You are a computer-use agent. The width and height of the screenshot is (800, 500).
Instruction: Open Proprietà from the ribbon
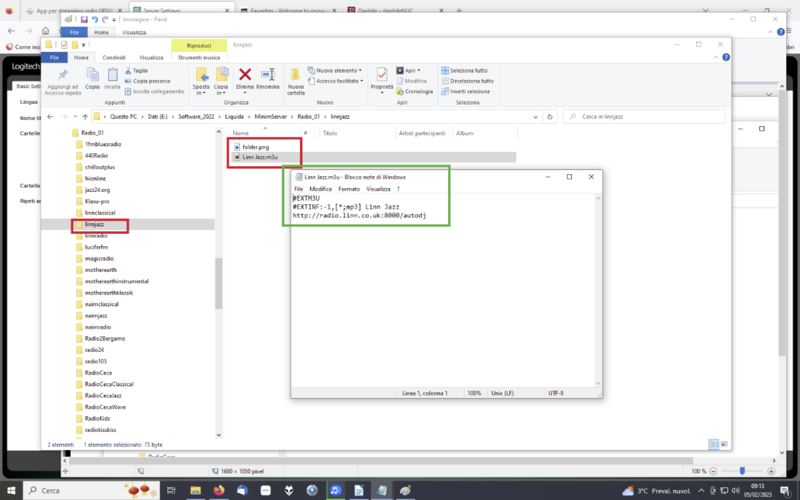(381, 75)
